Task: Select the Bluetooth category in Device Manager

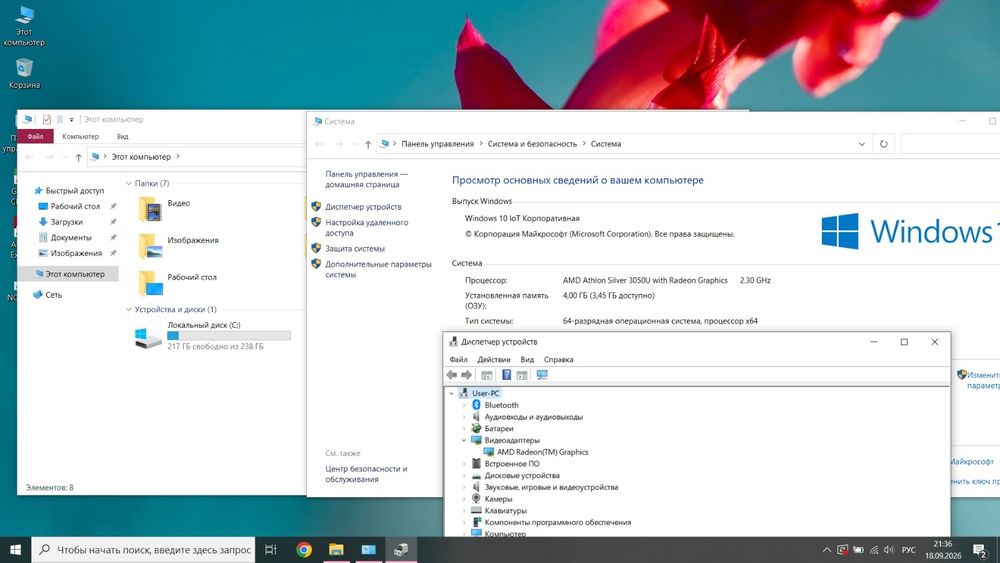Action: coord(501,405)
